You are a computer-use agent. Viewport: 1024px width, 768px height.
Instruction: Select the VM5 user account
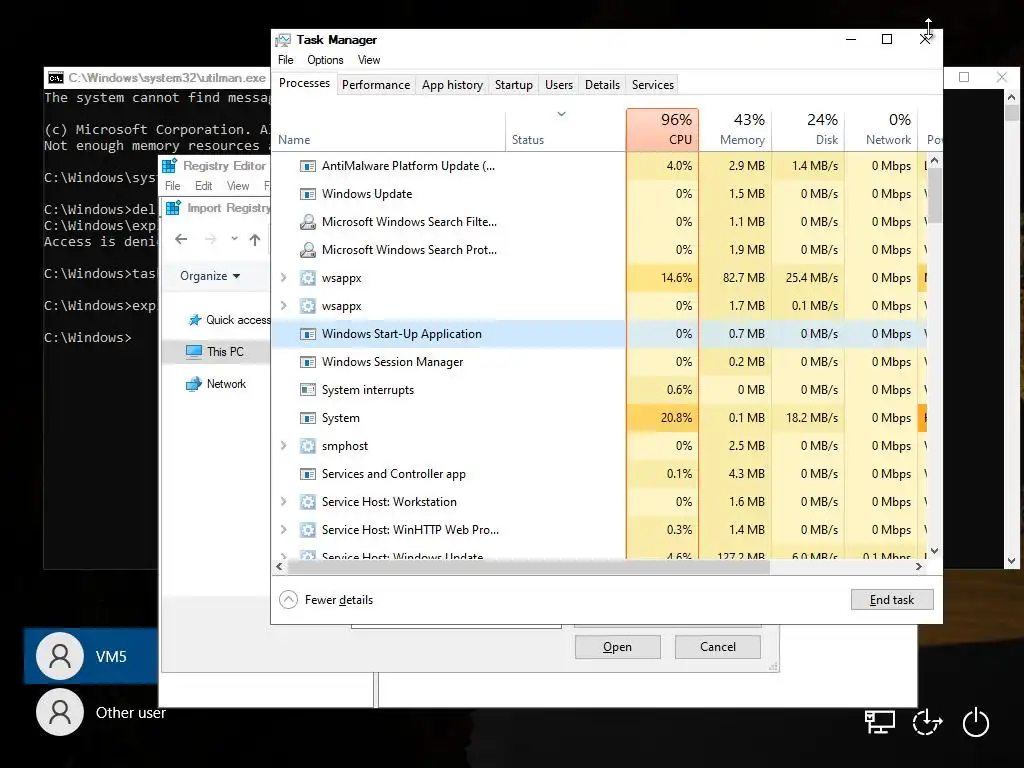pos(91,656)
